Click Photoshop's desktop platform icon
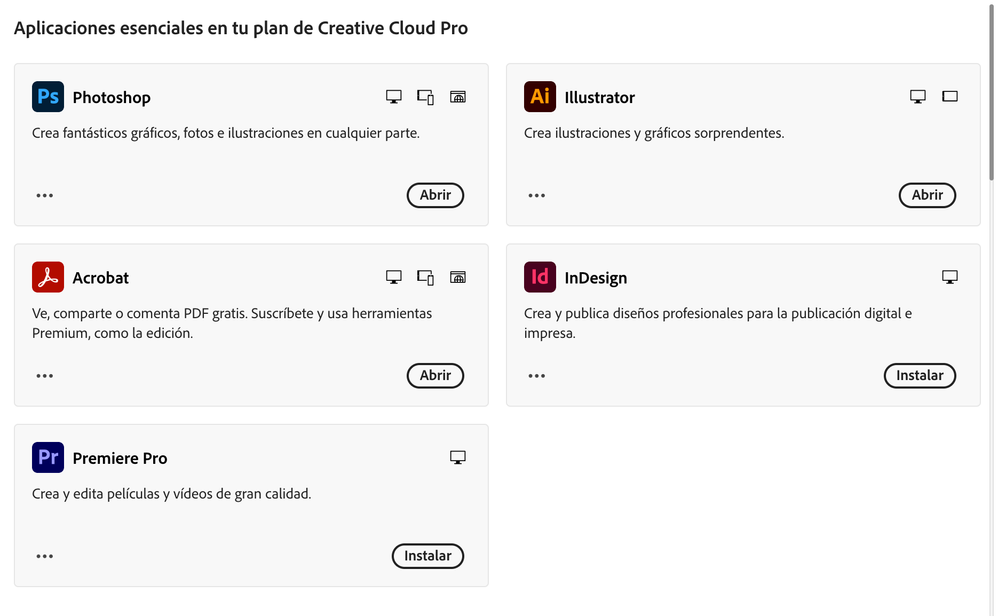Screen dimensions: 998x616 point(394,97)
